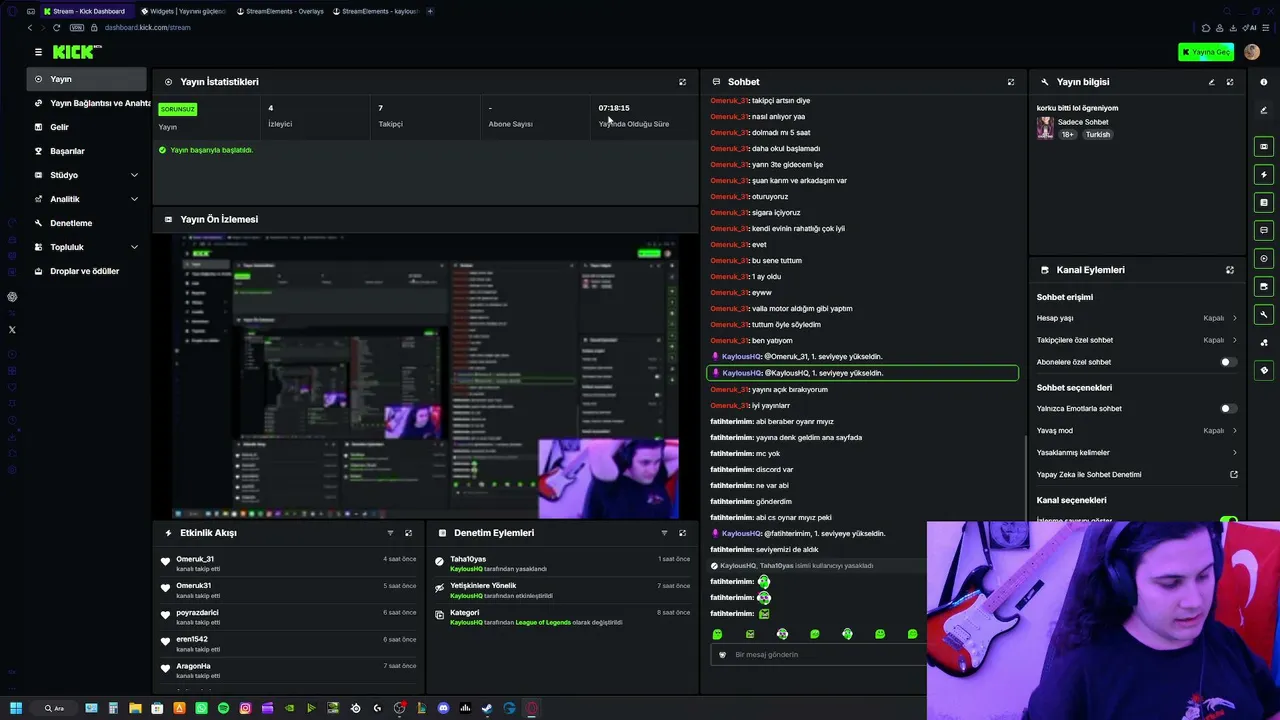Image resolution: width=1280 pixels, height=720 pixels.
Task: Open the X social link in the left sidebar
Action: pos(12,330)
